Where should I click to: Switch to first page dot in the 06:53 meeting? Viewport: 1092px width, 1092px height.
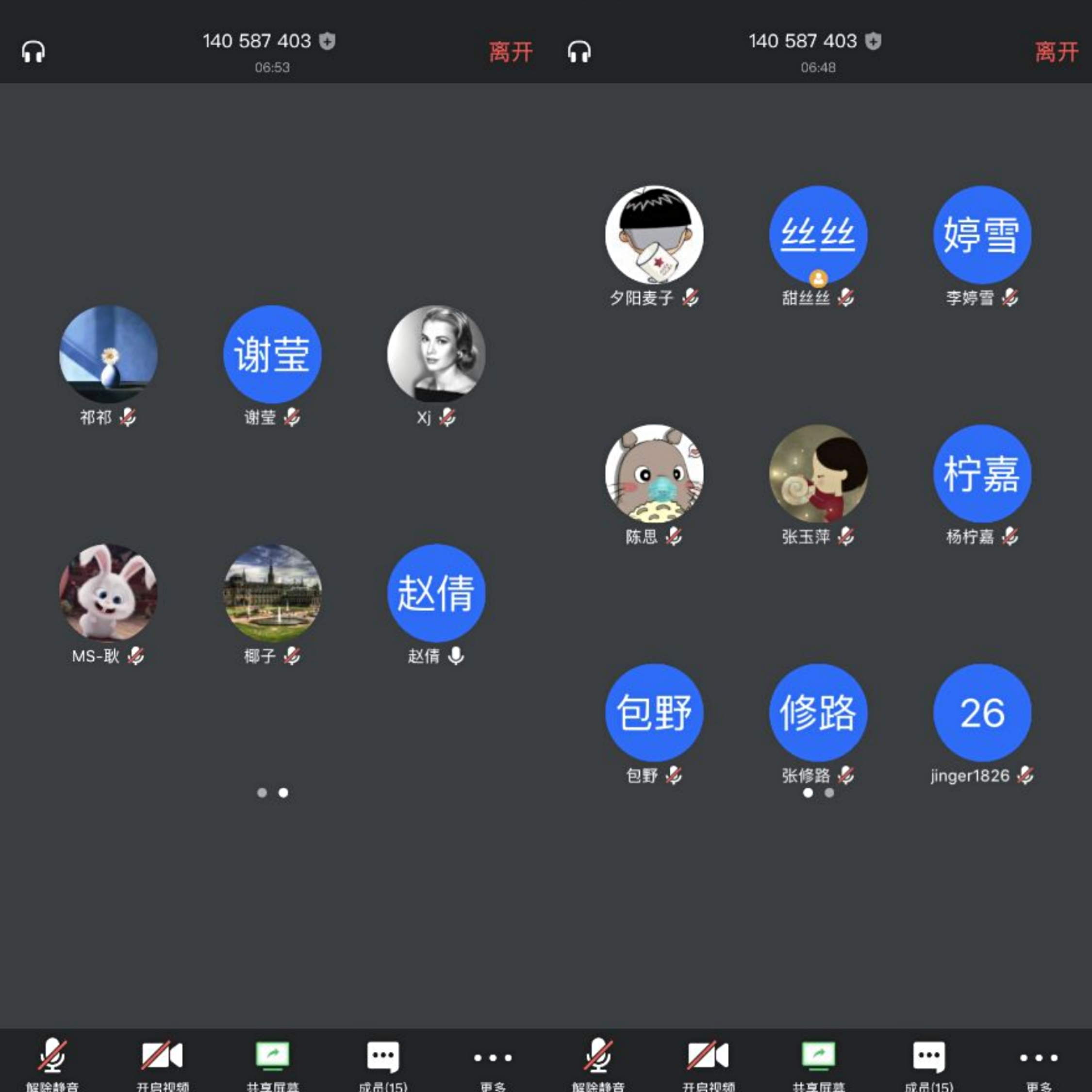coord(262,793)
